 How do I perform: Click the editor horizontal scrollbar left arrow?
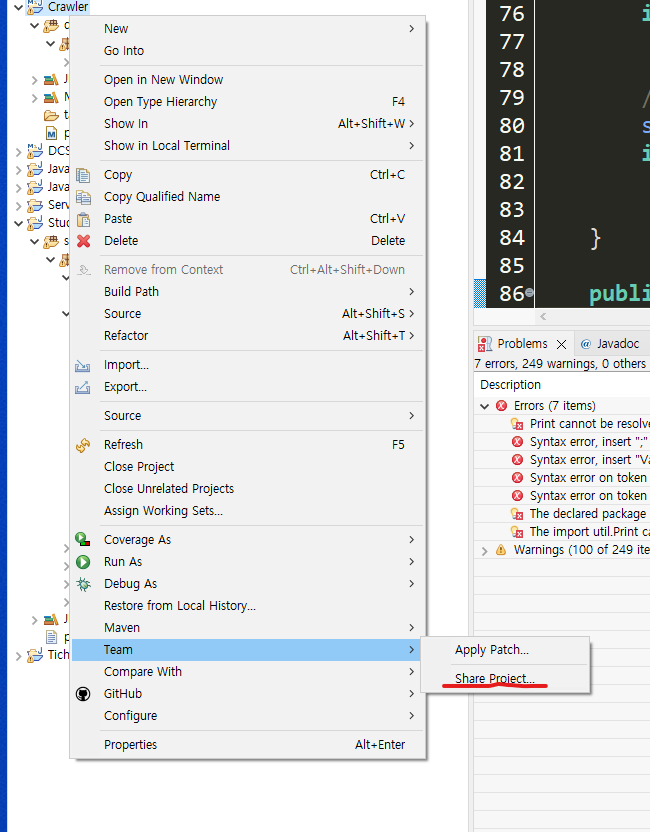tap(543, 317)
